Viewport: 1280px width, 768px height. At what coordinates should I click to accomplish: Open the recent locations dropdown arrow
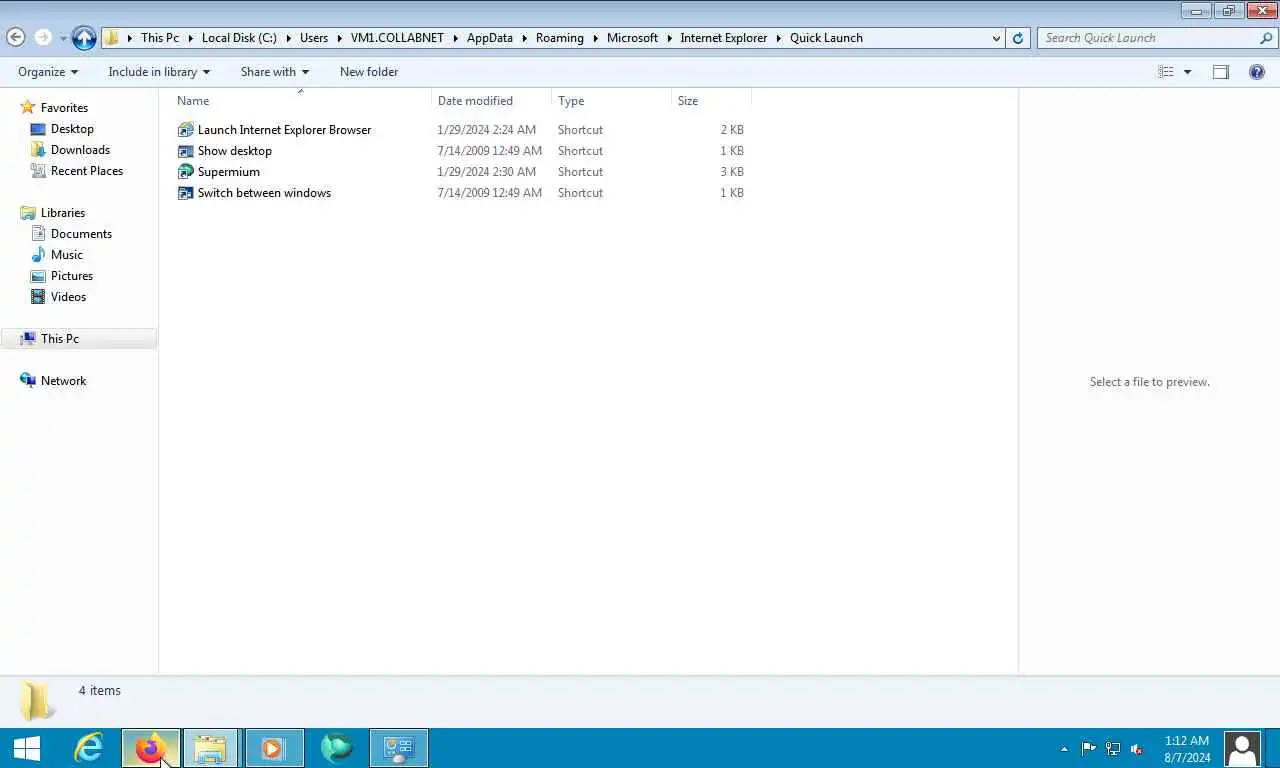[63, 38]
